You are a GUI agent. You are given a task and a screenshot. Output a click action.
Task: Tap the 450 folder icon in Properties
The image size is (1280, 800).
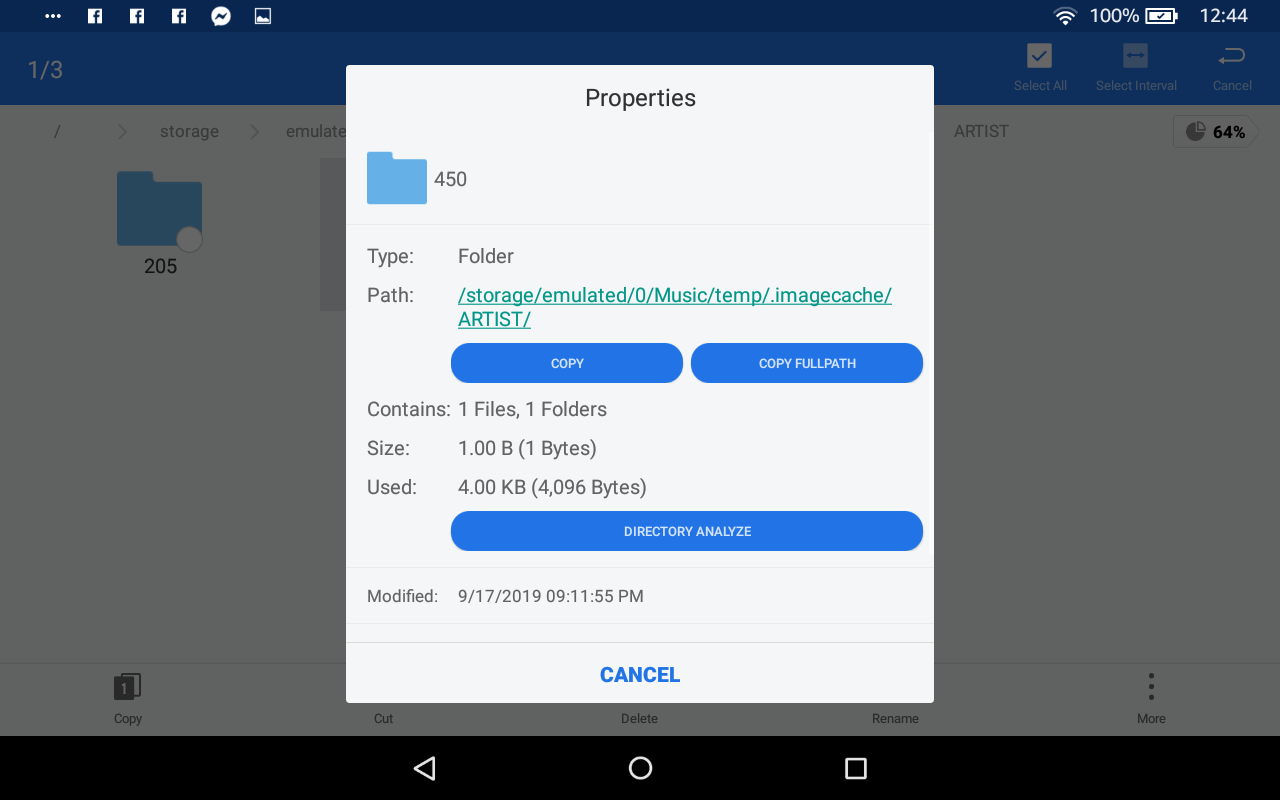coord(397,179)
